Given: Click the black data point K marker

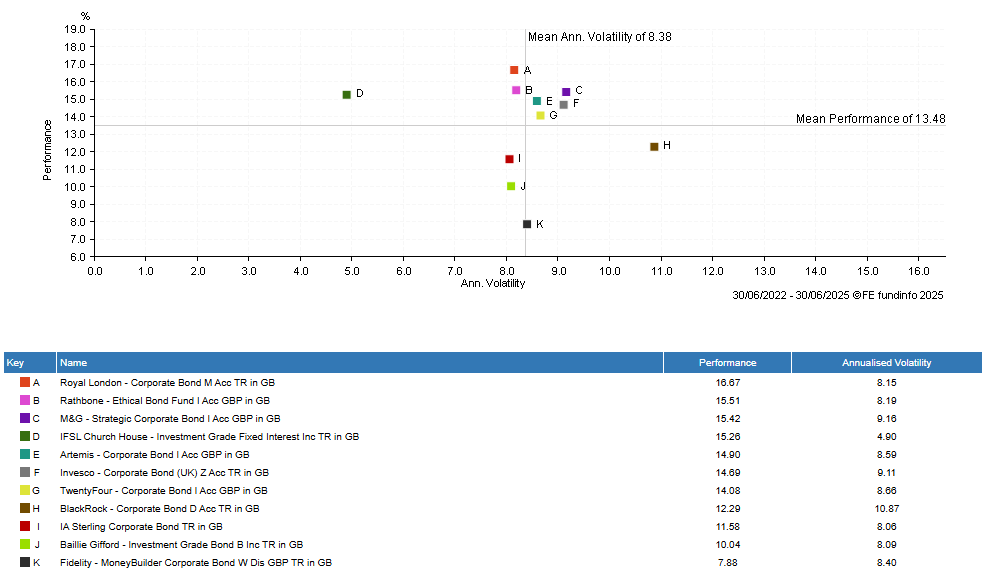Looking at the screenshot, I should pos(527,224).
